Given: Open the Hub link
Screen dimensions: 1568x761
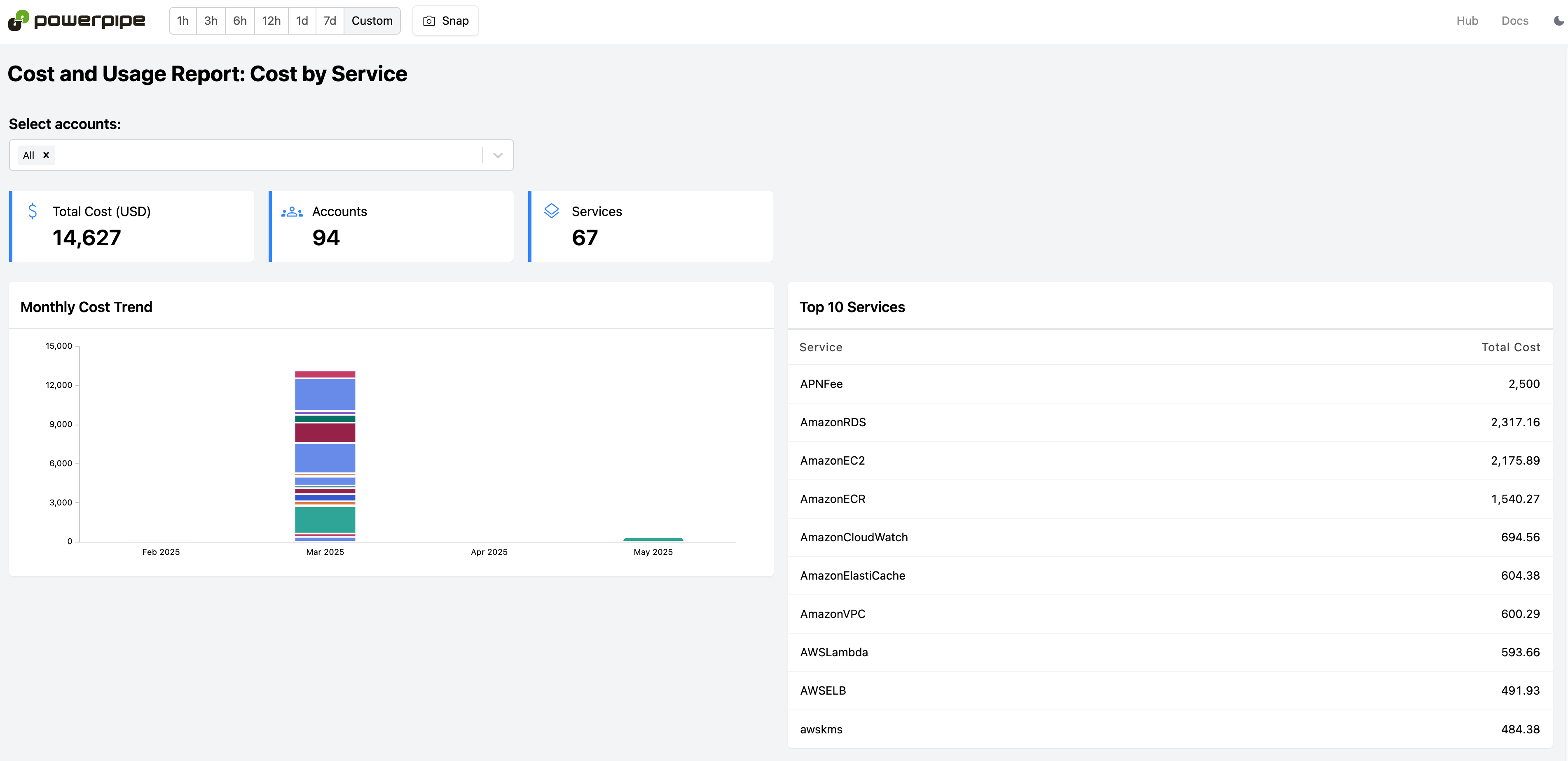Looking at the screenshot, I should point(1467,21).
